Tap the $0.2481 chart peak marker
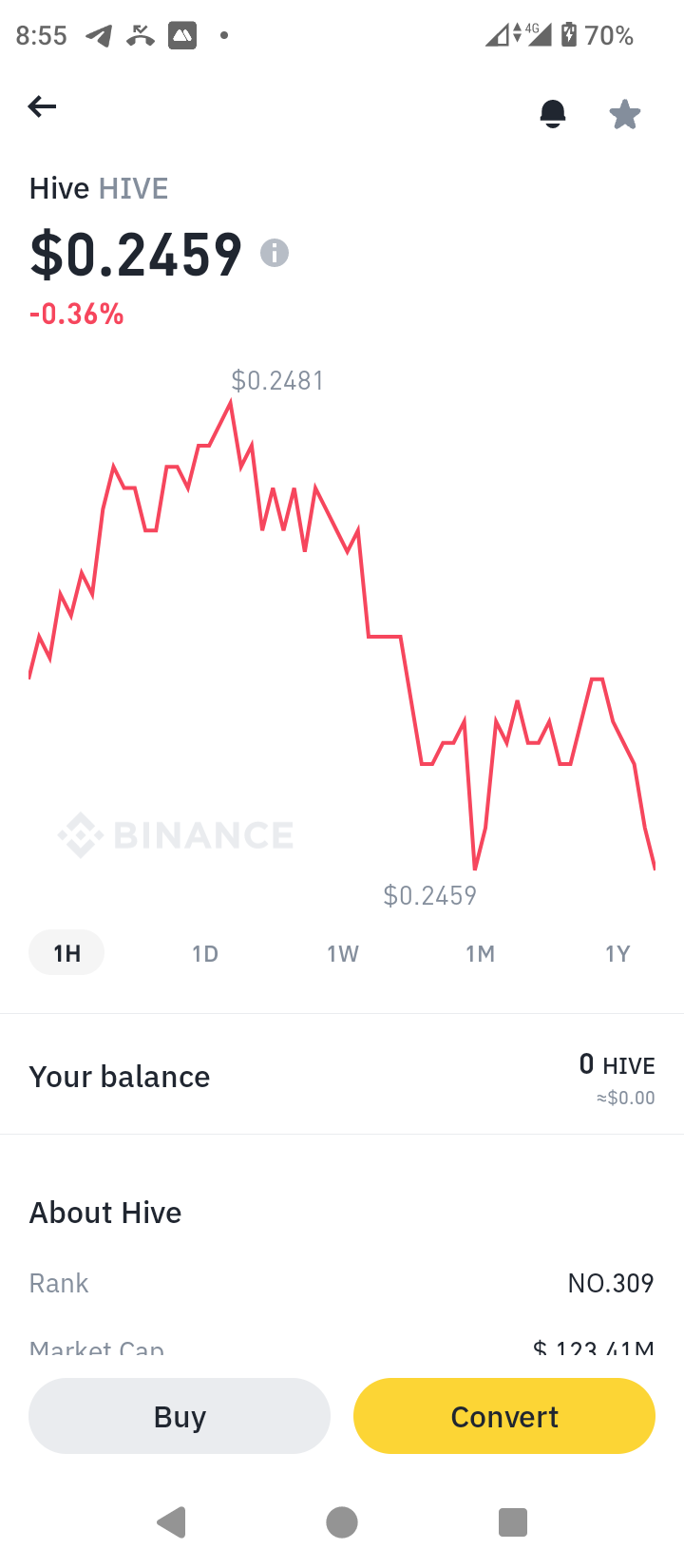684x1568 pixels. pyautogui.click(x=277, y=381)
